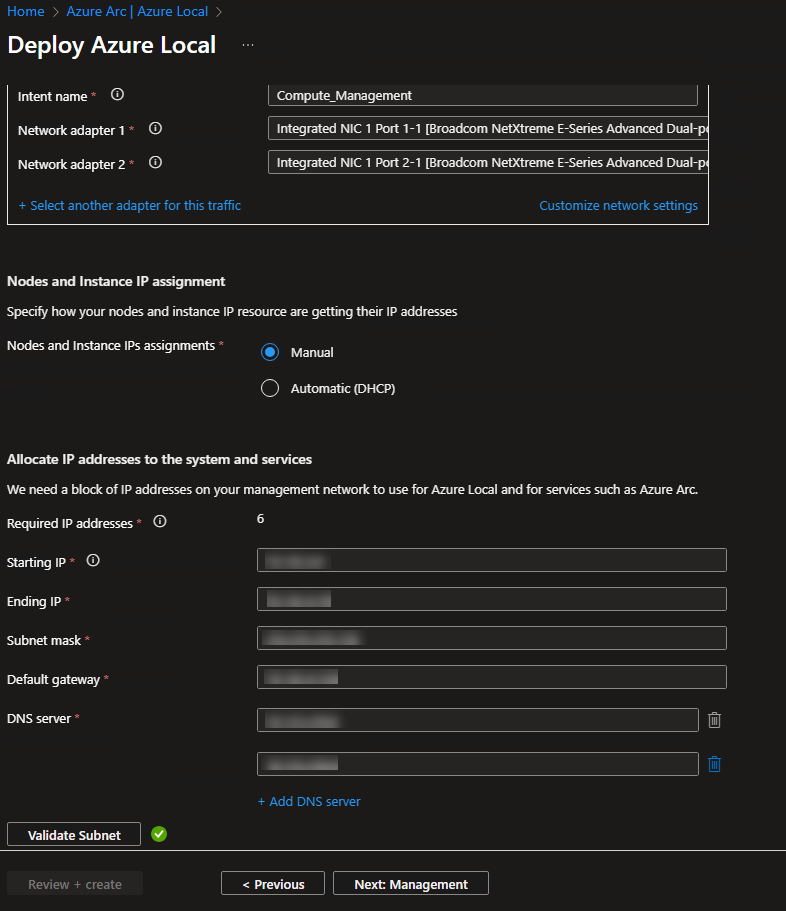The height and width of the screenshot is (911, 786).
Task: Focus the second DNS server field
Action: [x=478, y=764]
